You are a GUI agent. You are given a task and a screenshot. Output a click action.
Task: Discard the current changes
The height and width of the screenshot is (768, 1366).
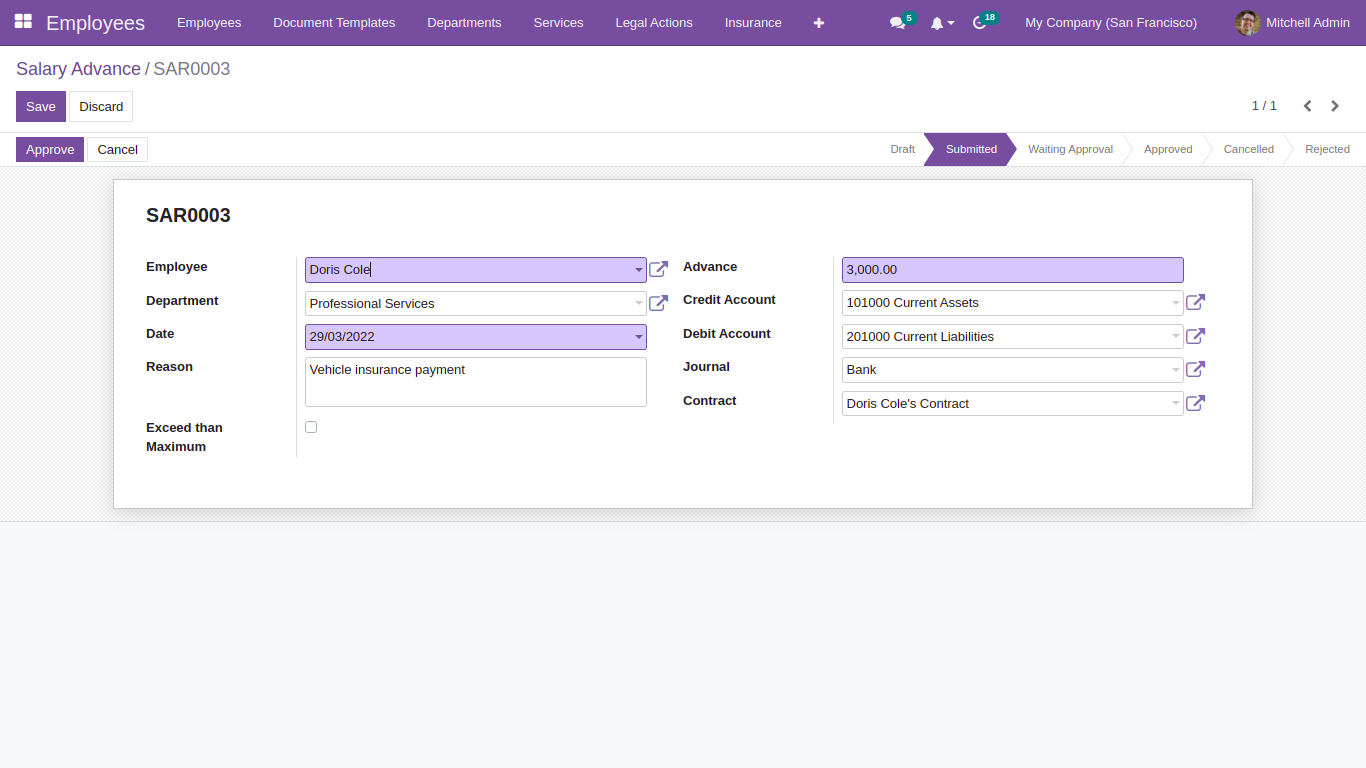100,106
